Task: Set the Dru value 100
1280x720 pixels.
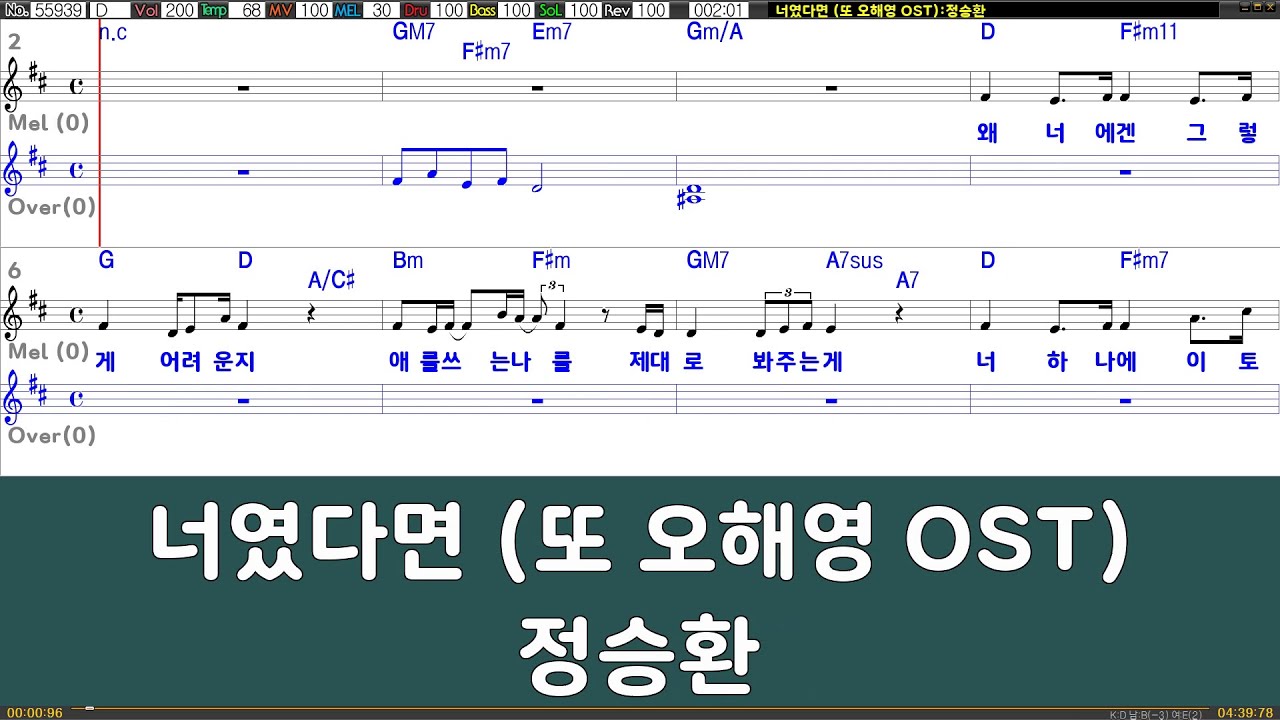Action: [449, 10]
